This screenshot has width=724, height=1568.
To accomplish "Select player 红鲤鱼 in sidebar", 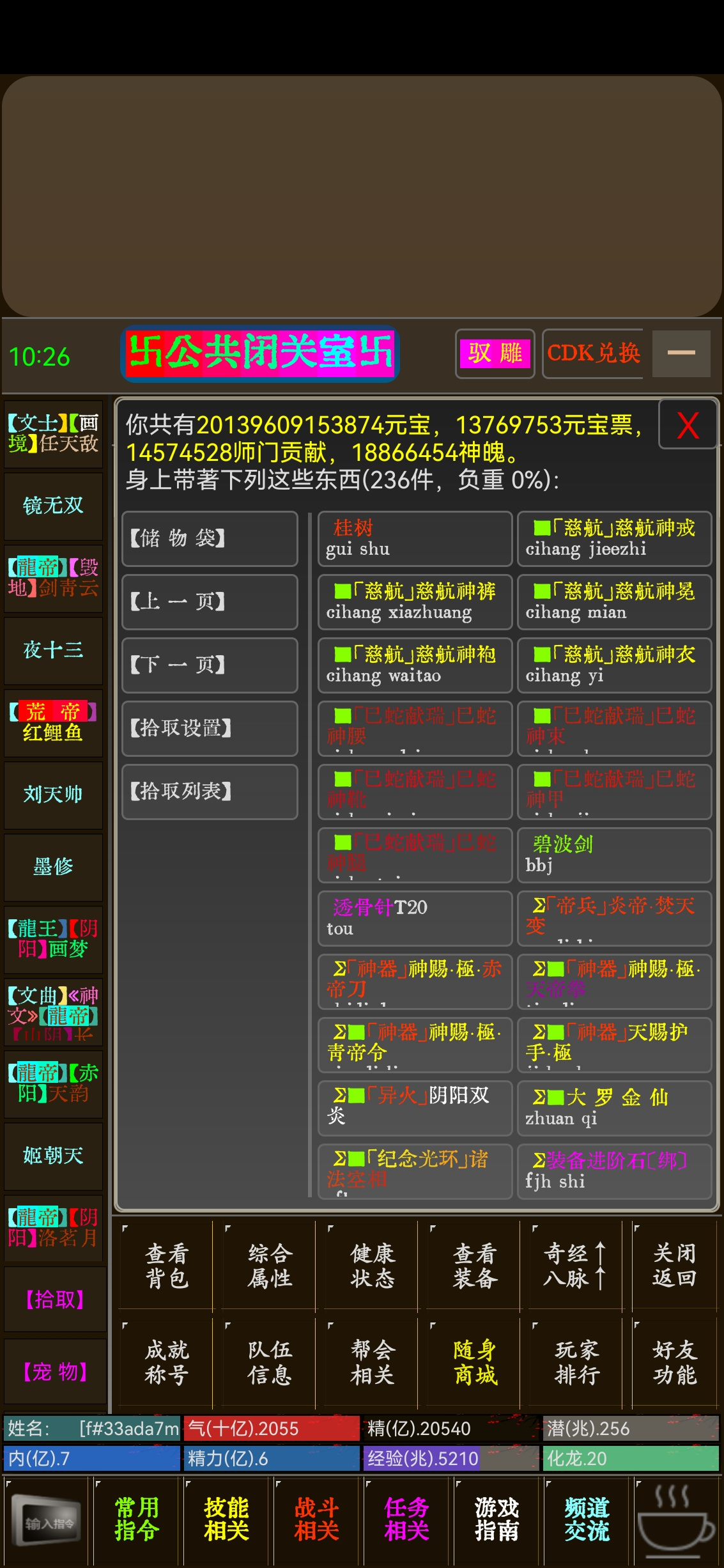I will point(54,722).
